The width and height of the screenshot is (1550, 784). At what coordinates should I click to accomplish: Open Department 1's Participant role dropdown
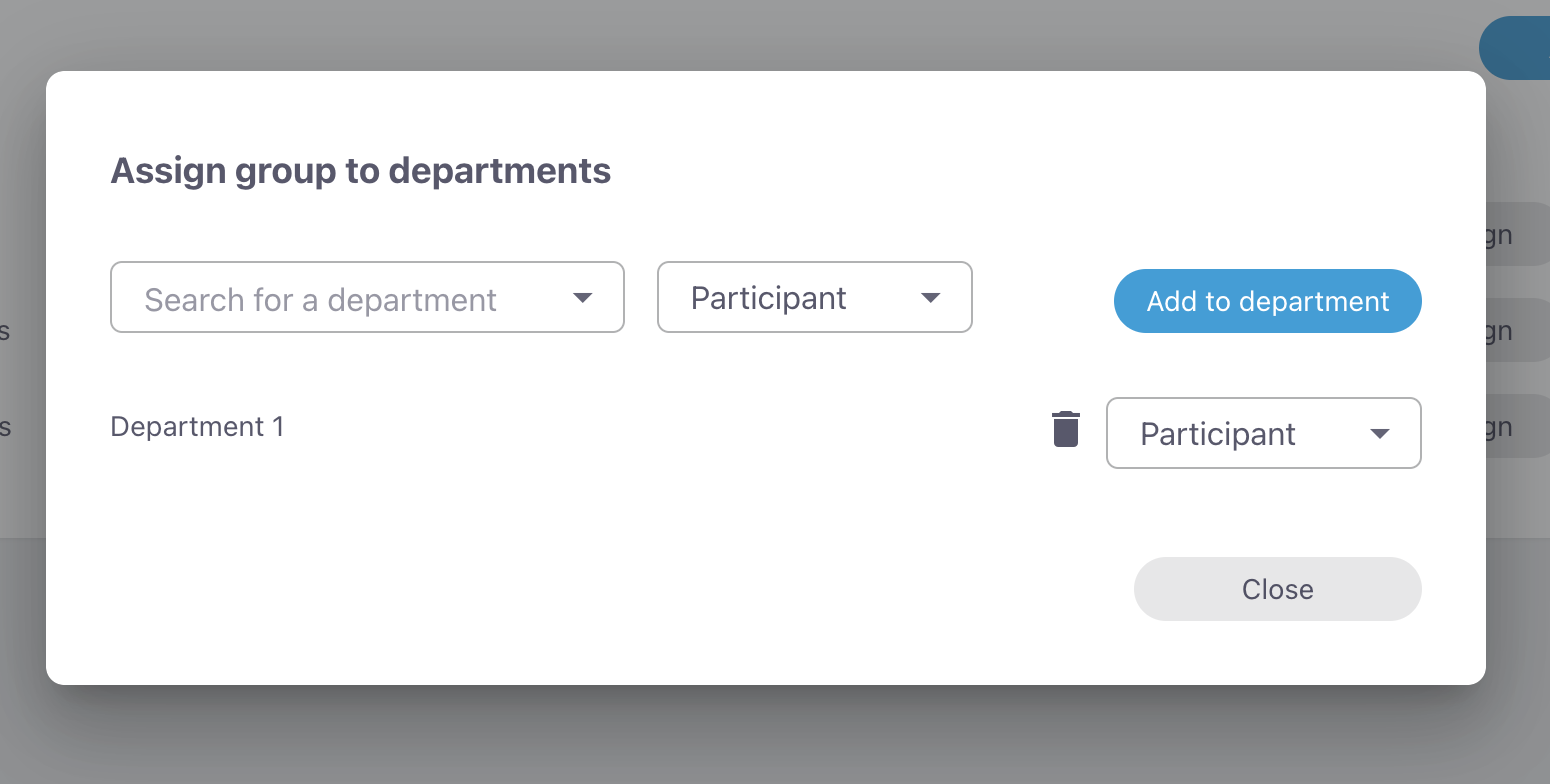click(1263, 434)
